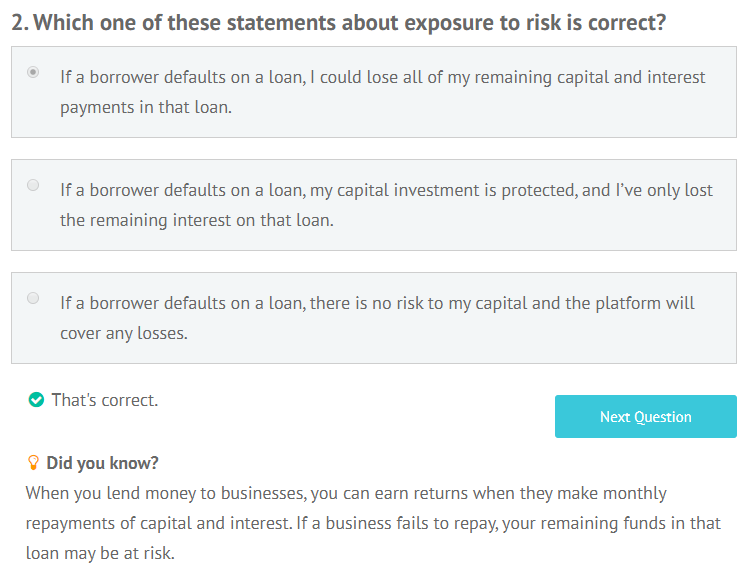
Task: Click 'cover any losses.' text line
Action: [x=124, y=334]
